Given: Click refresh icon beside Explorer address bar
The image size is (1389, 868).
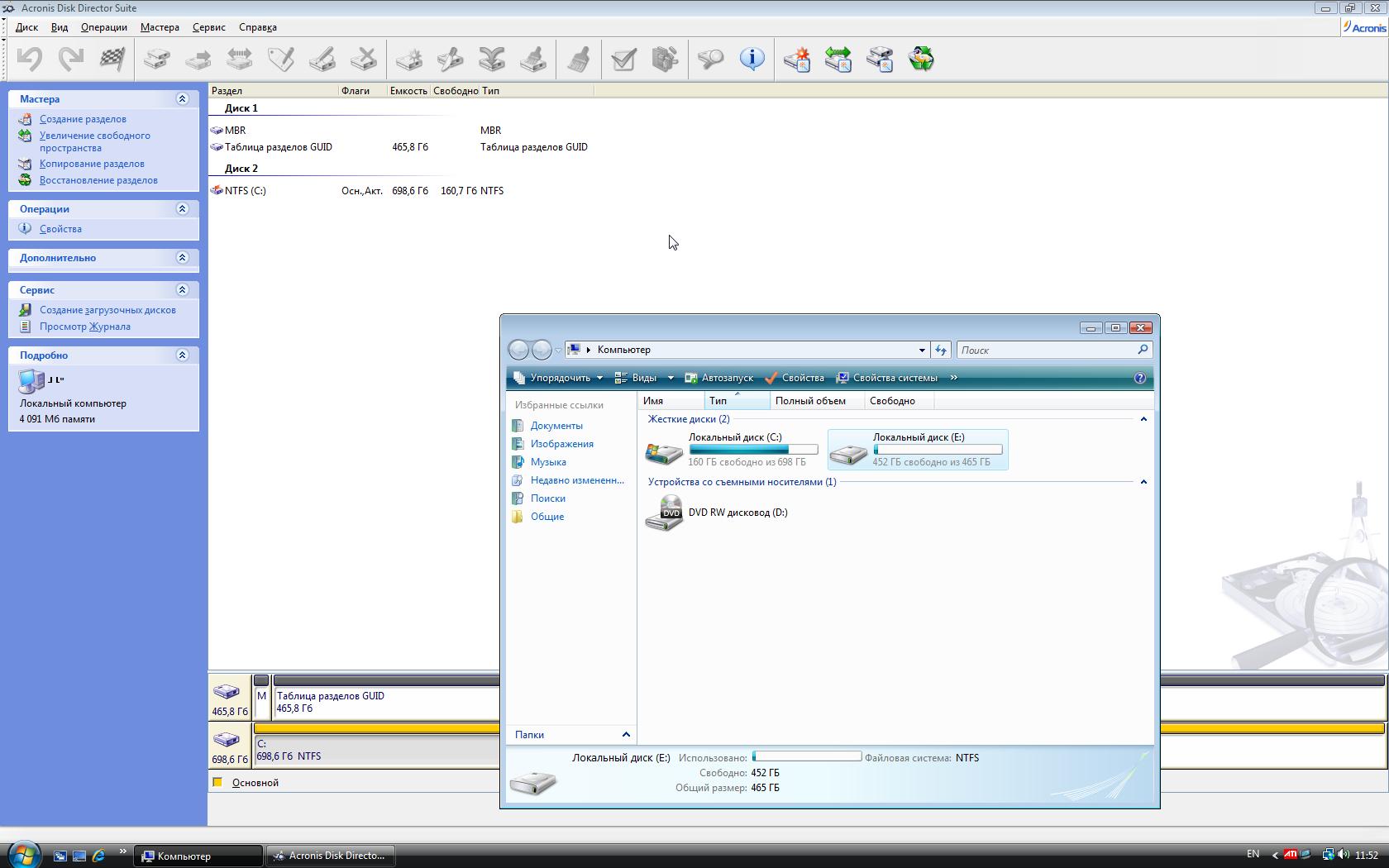Looking at the screenshot, I should (x=941, y=350).
